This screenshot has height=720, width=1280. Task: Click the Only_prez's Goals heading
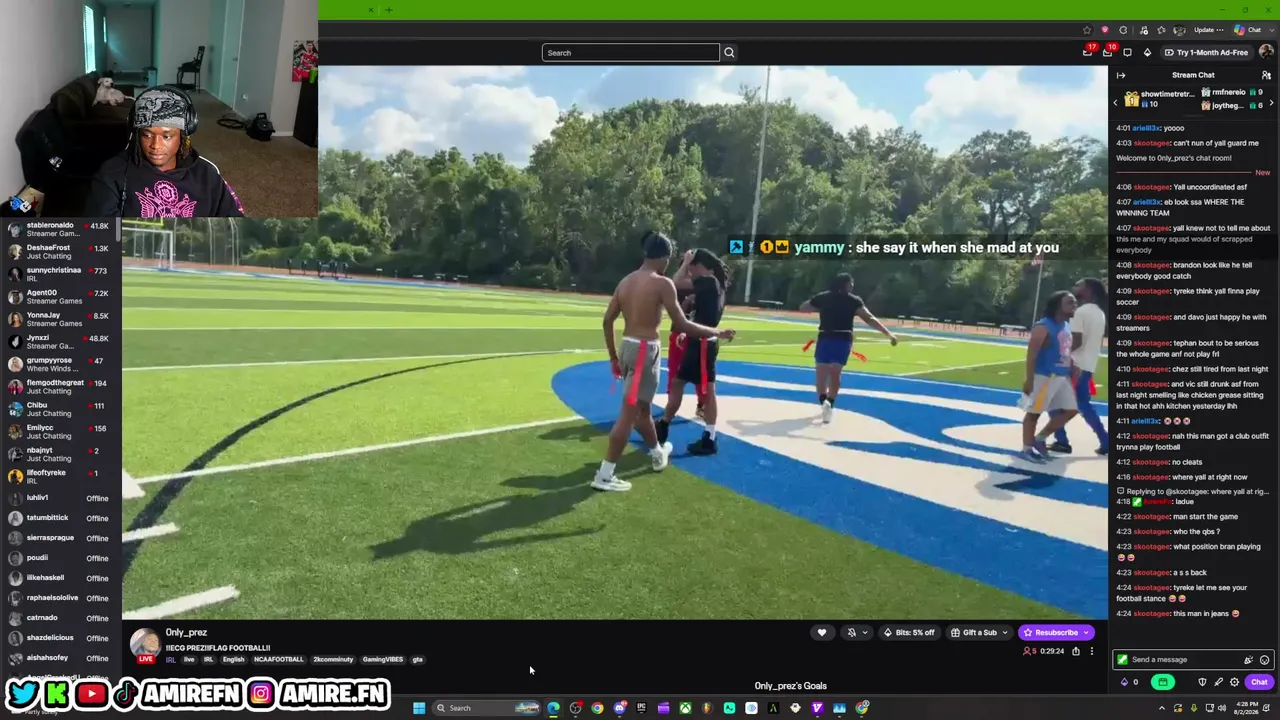[x=790, y=686]
